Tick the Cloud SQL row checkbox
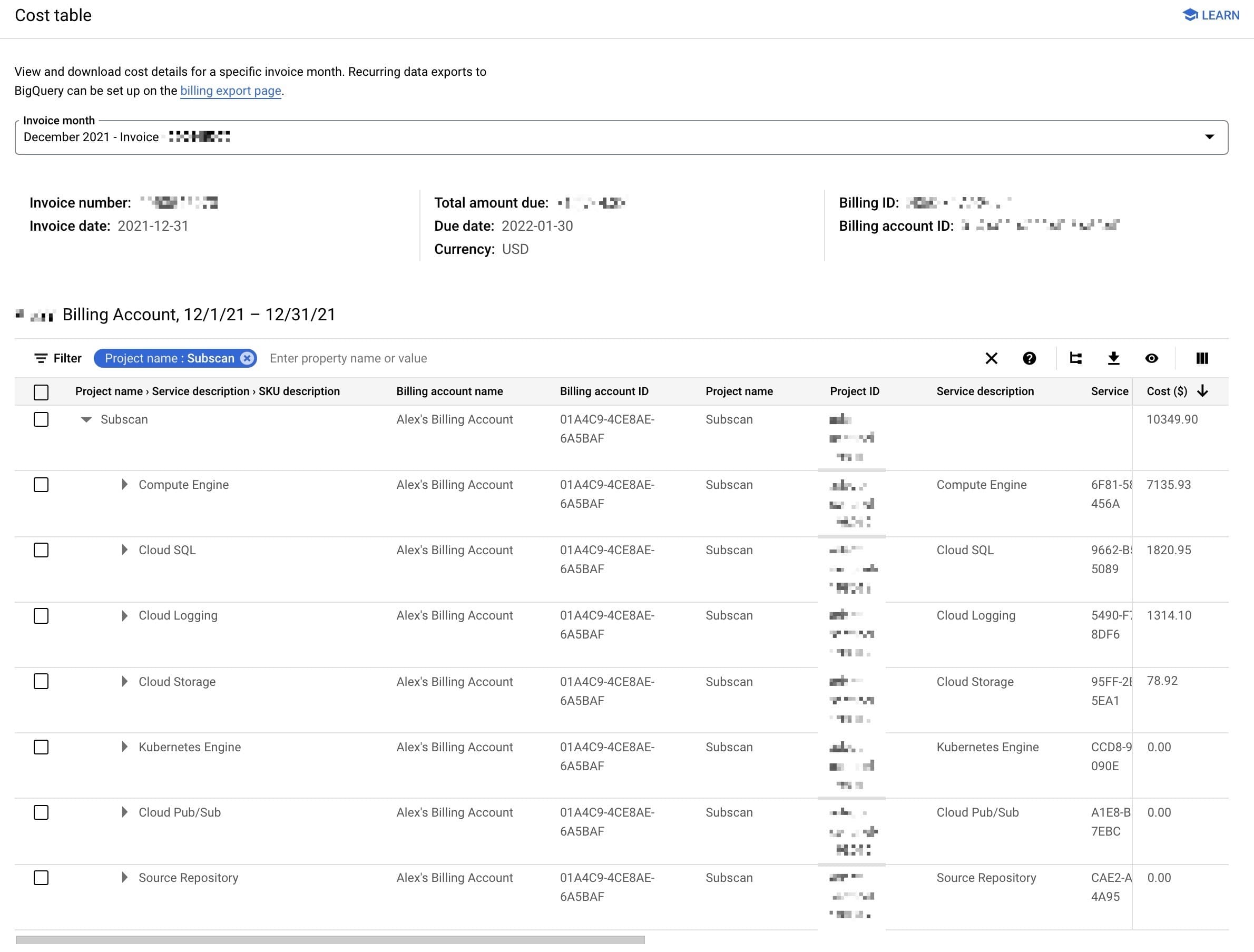 point(41,551)
